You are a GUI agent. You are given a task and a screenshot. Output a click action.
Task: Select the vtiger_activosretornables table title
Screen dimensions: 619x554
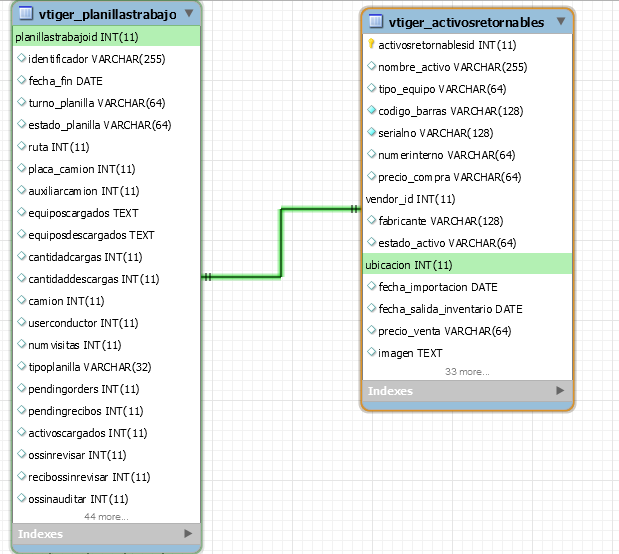click(466, 22)
